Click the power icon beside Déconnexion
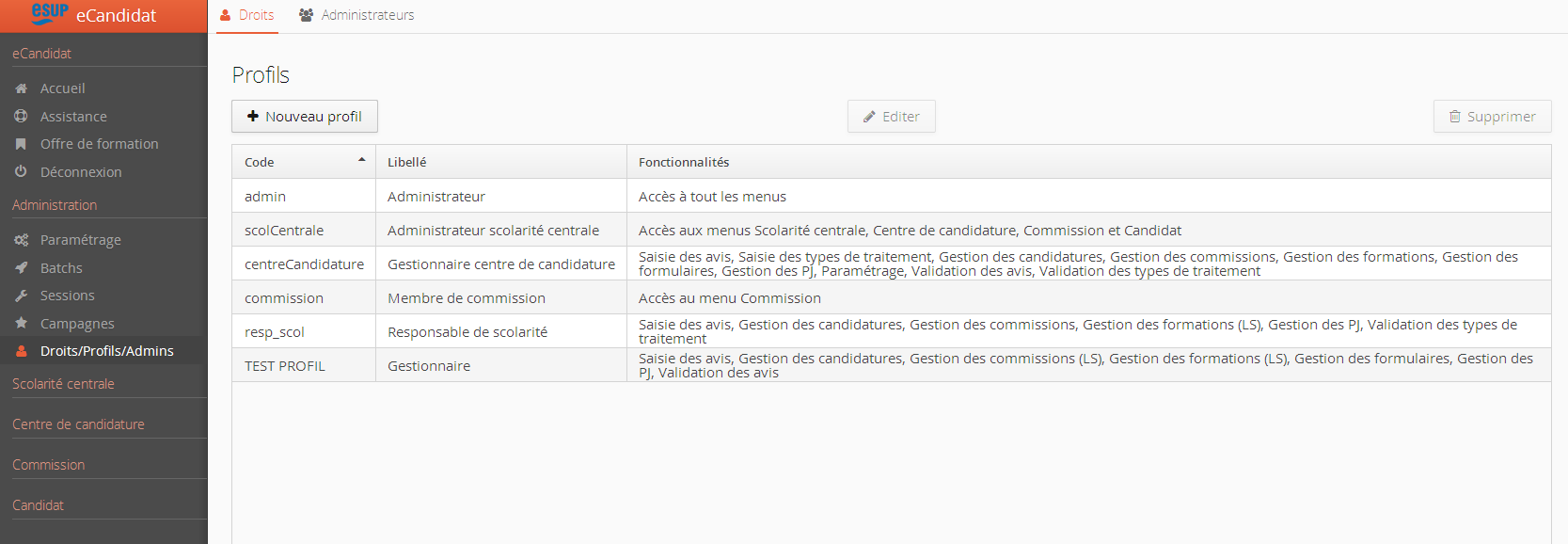This screenshot has height=544, width=1568. (x=21, y=172)
